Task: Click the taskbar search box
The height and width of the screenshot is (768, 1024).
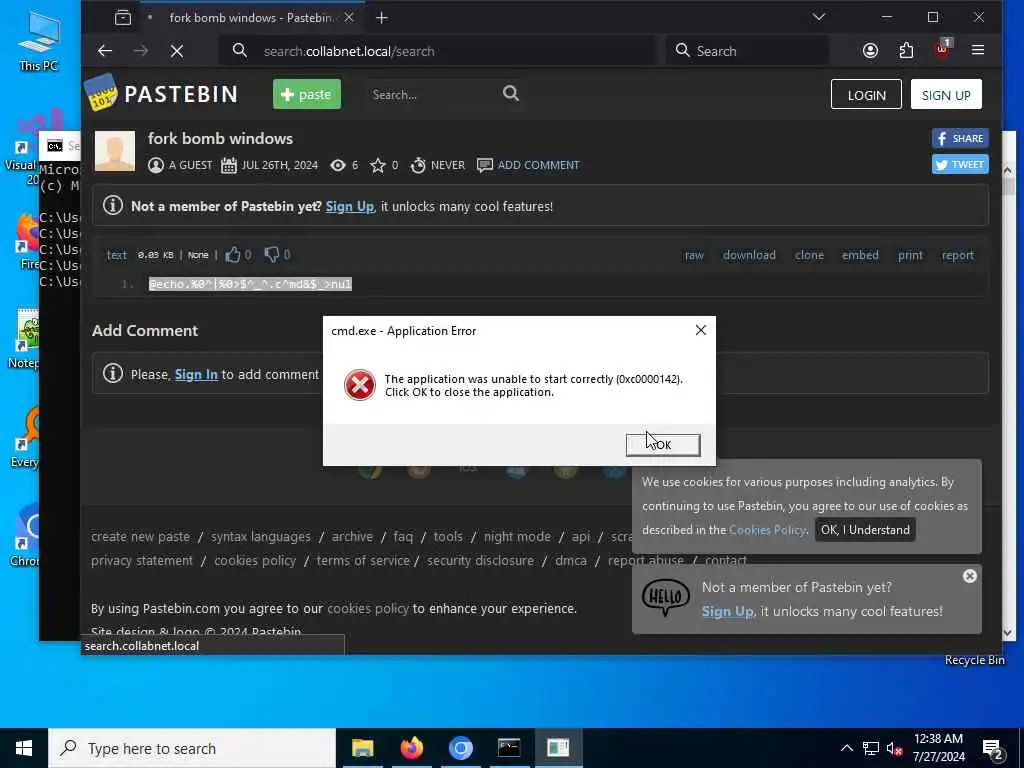Action: pos(192,748)
